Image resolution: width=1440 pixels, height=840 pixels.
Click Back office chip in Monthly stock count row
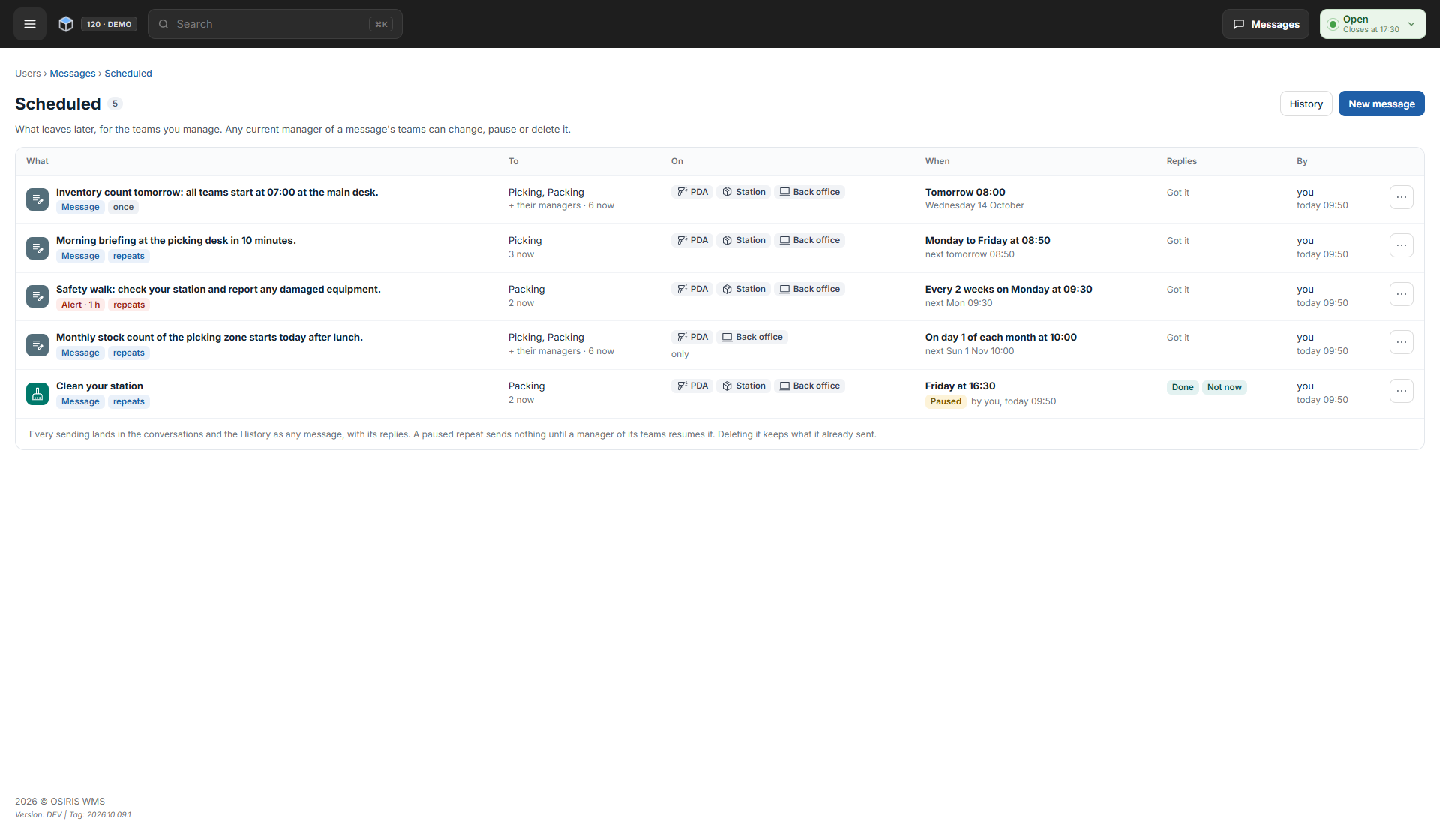(x=752, y=337)
